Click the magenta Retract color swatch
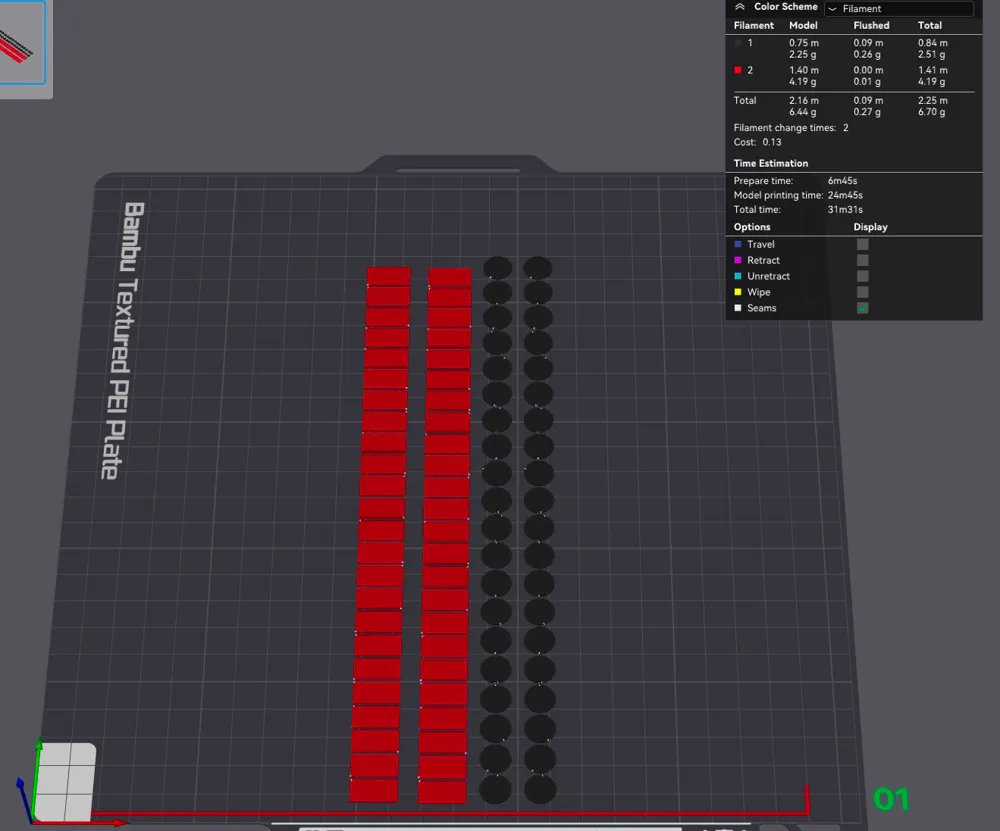Viewport: 1000px width, 831px height. [738, 260]
